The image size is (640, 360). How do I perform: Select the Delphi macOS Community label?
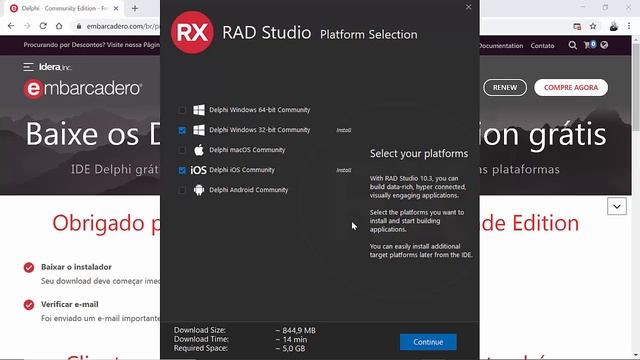pos(247,150)
